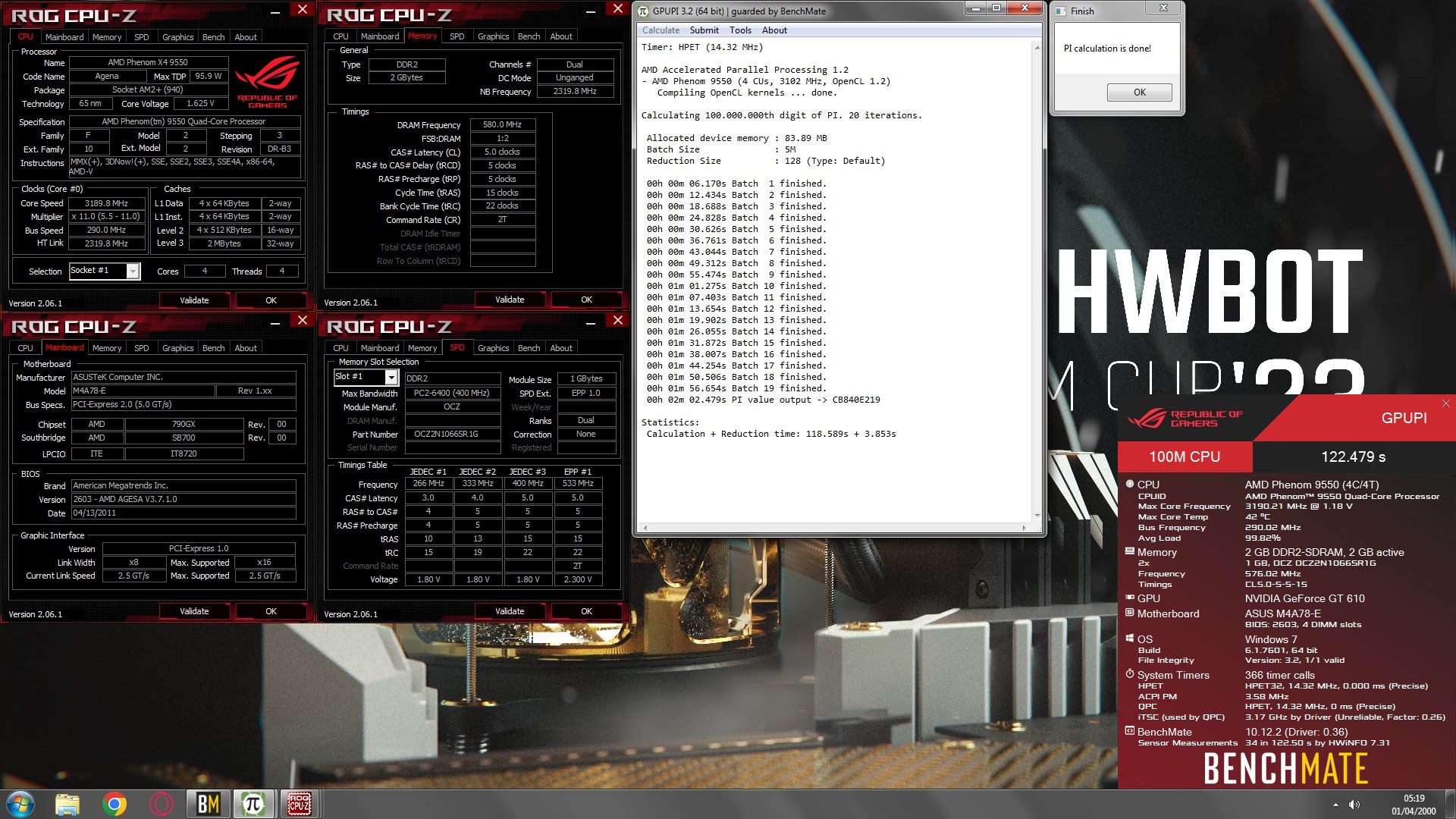Image resolution: width=1456 pixels, height=819 pixels.
Task: Click the Motherboard section icon in BenchMate
Action: coord(1130,613)
